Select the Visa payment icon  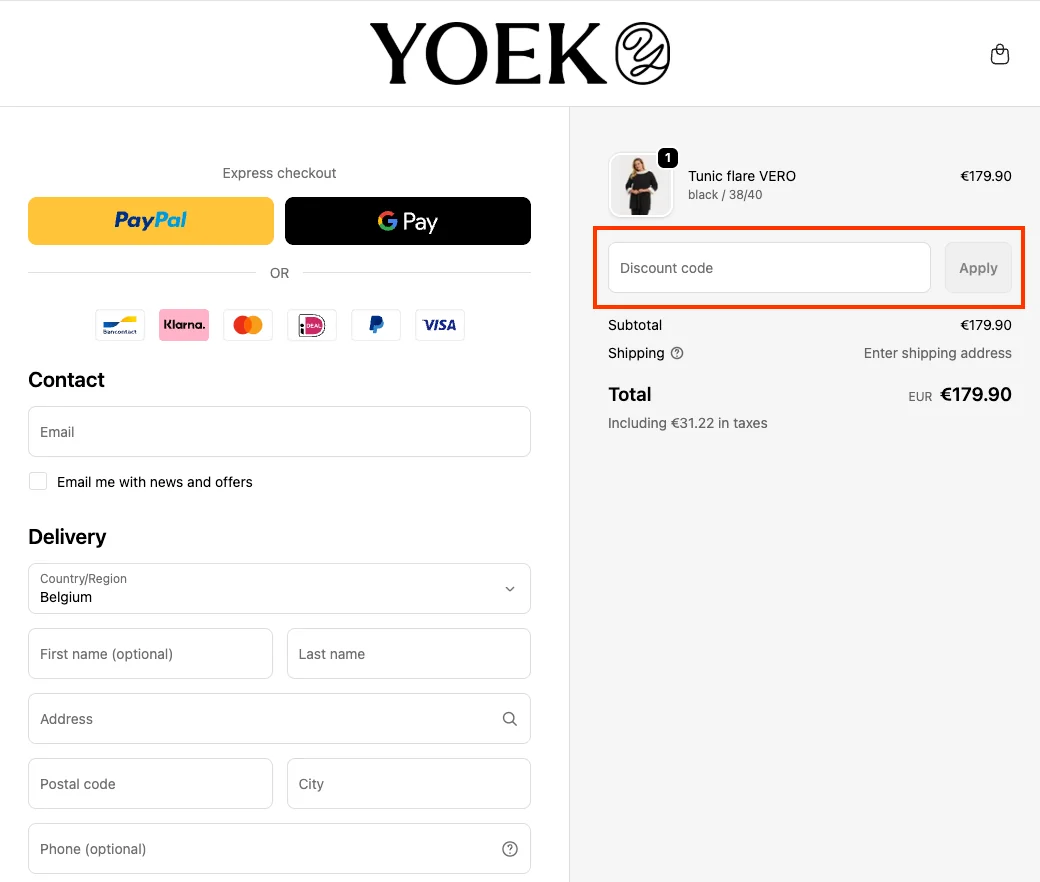click(439, 325)
